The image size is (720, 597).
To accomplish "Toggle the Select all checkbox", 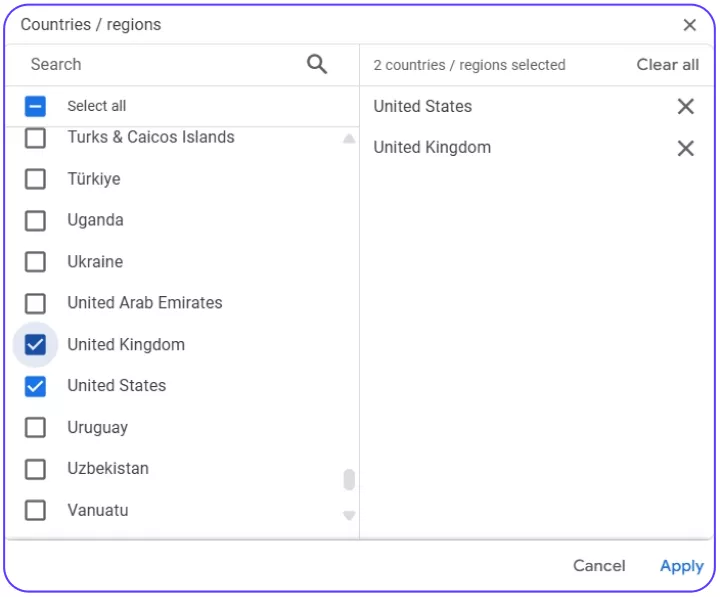I will click(x=35, y=106).
